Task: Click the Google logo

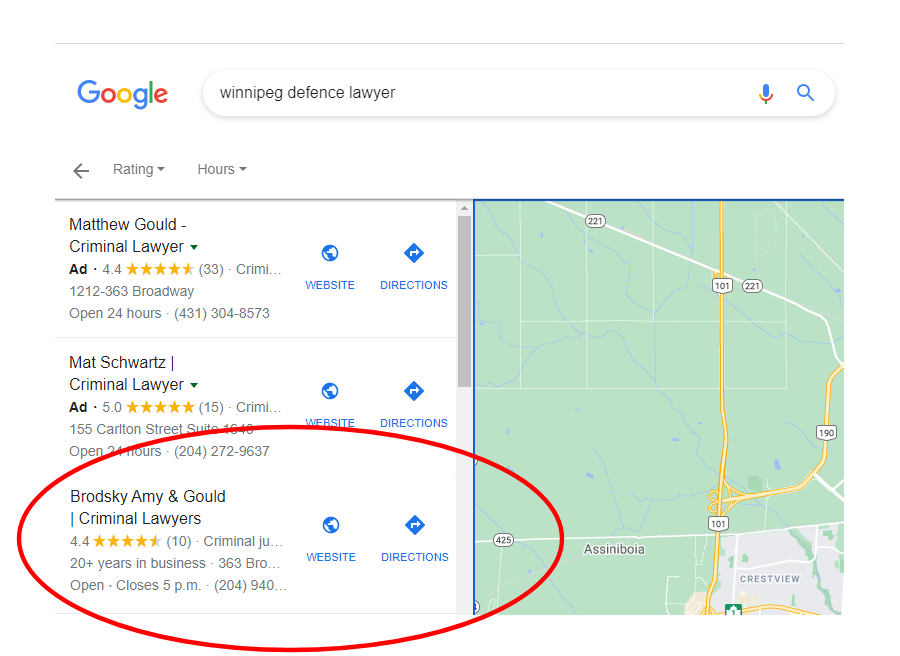Action: tap(122, 94)
